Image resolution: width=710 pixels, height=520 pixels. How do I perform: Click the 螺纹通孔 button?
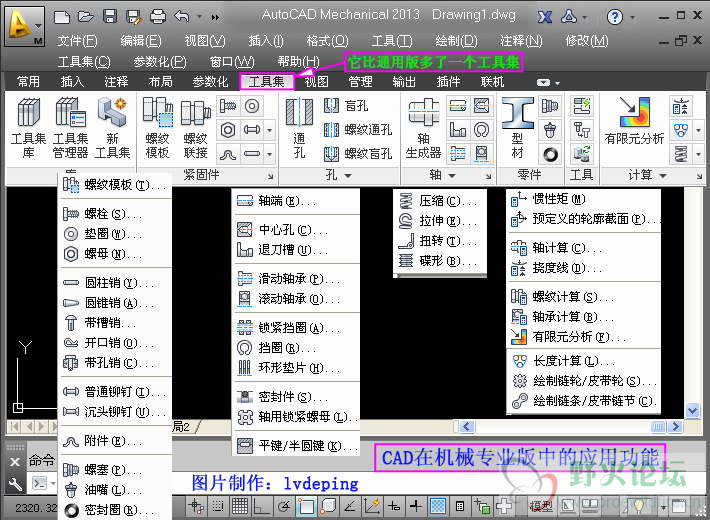(x=358, y=130)
